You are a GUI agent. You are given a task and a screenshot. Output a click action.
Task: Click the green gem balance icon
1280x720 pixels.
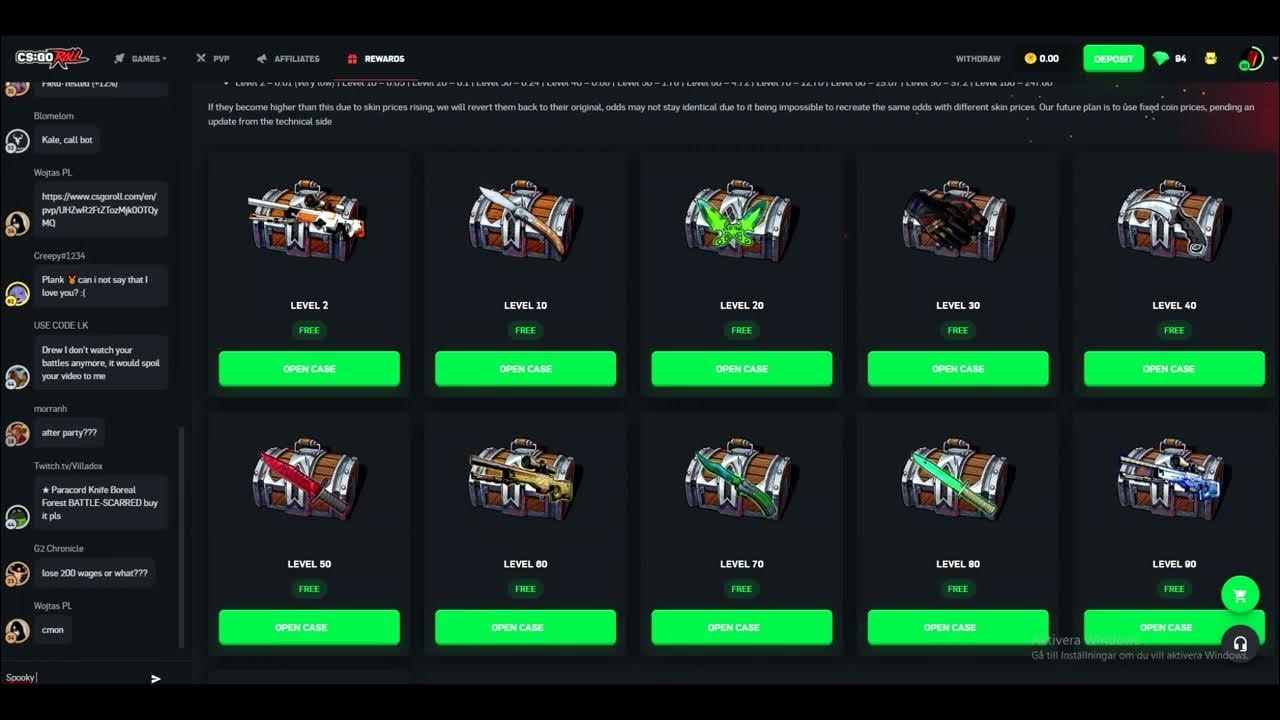(1160, 59)
